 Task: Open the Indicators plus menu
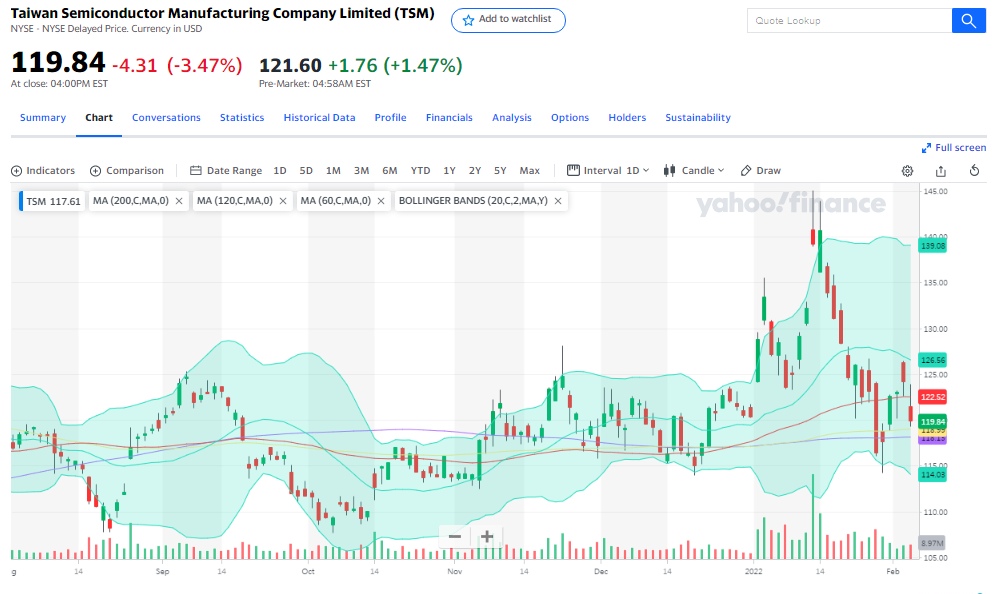pos(43,171)
